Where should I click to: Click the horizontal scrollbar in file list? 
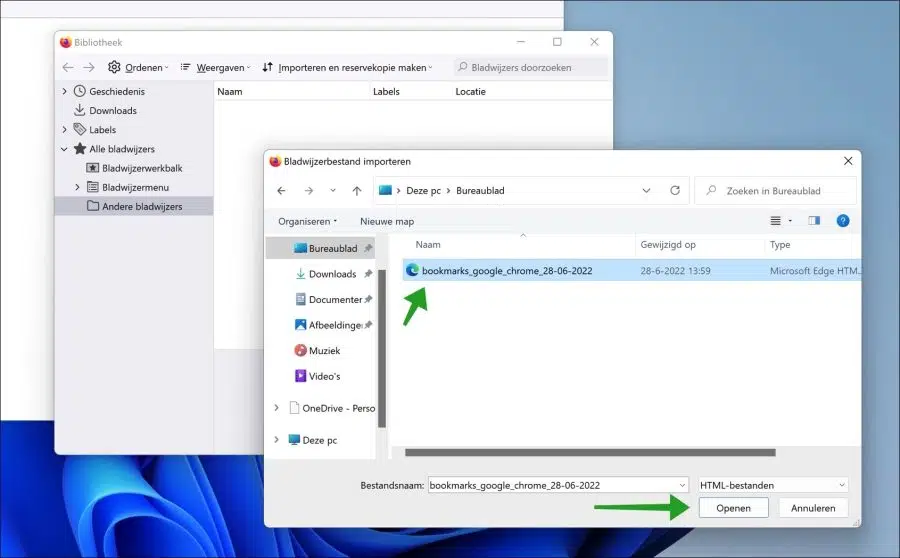(x=590, y=452)
